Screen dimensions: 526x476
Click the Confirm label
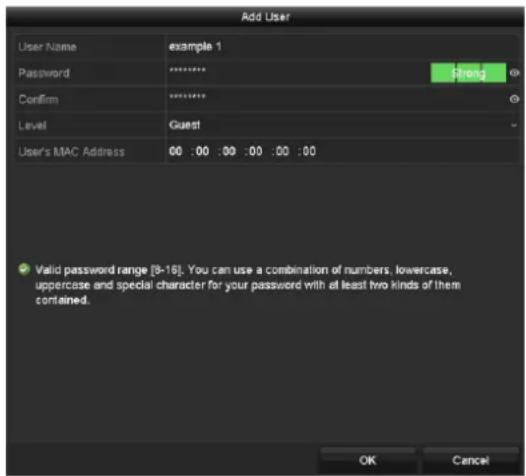(38, 100)
